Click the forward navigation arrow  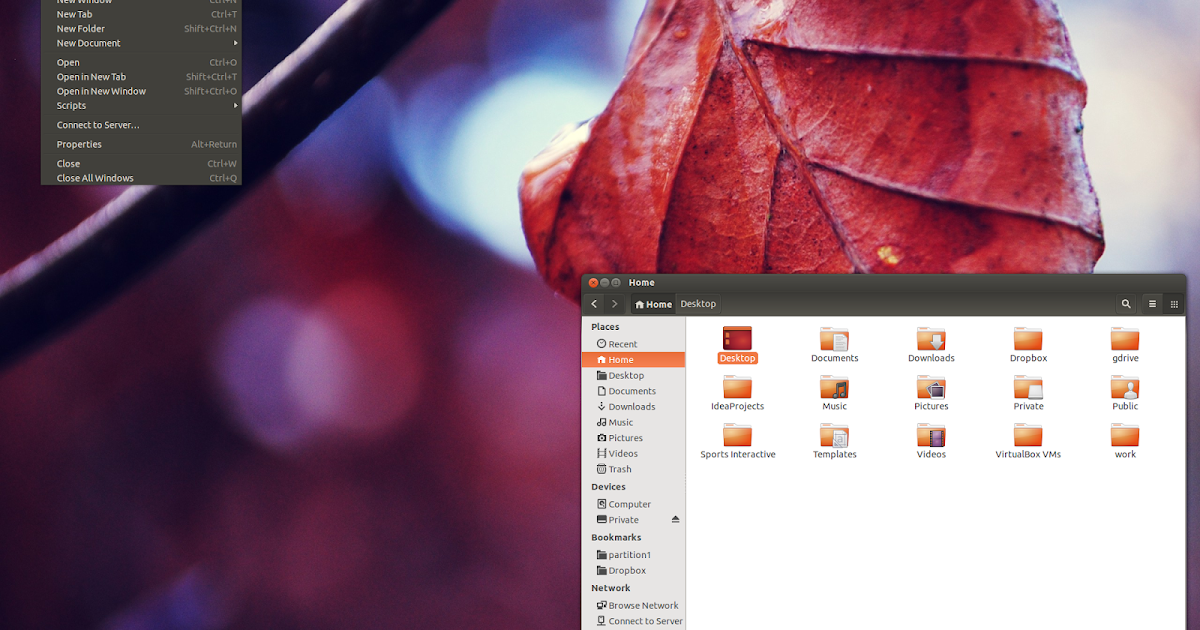[x=614, y=303]
